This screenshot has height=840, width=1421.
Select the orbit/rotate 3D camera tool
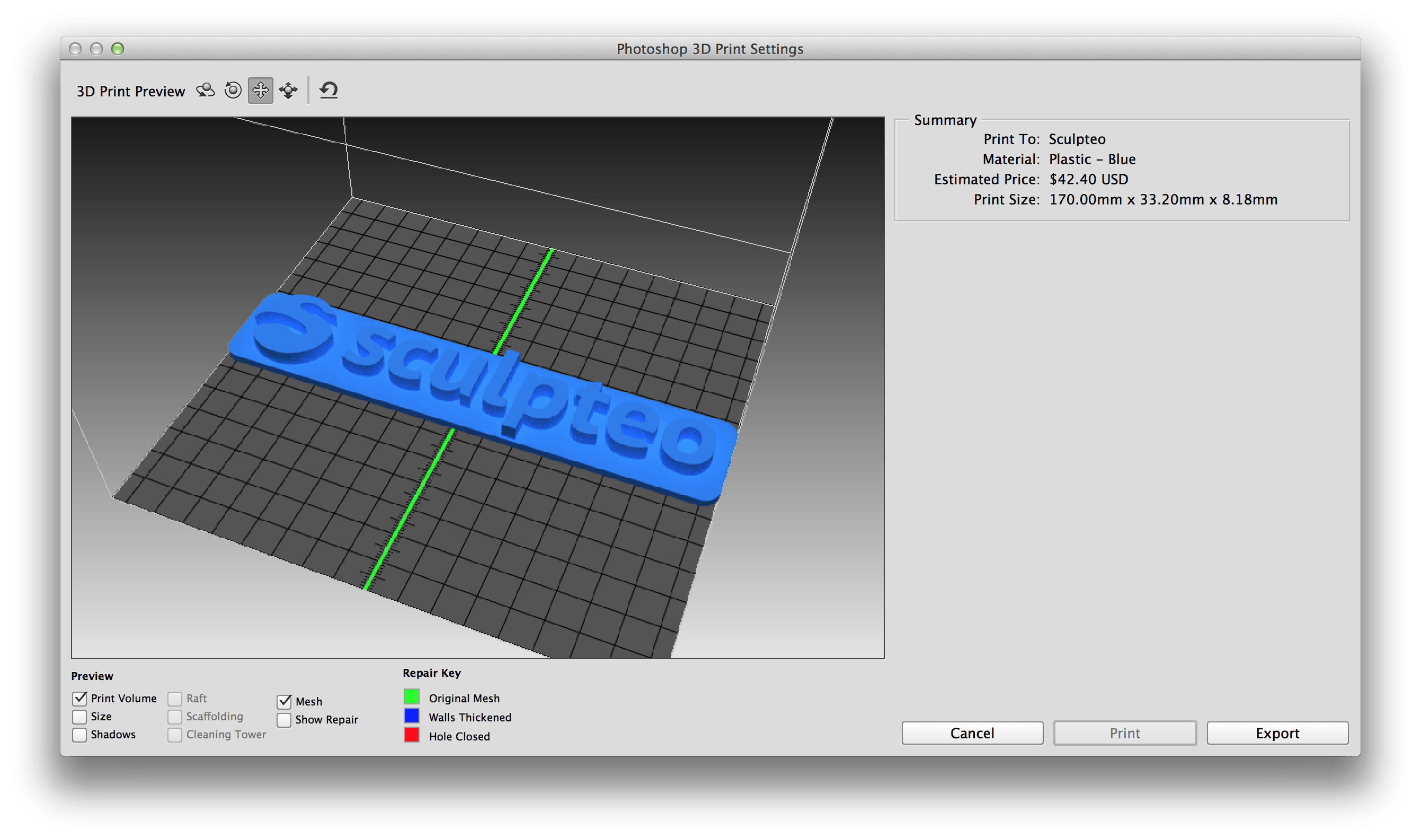pos(206,91)
